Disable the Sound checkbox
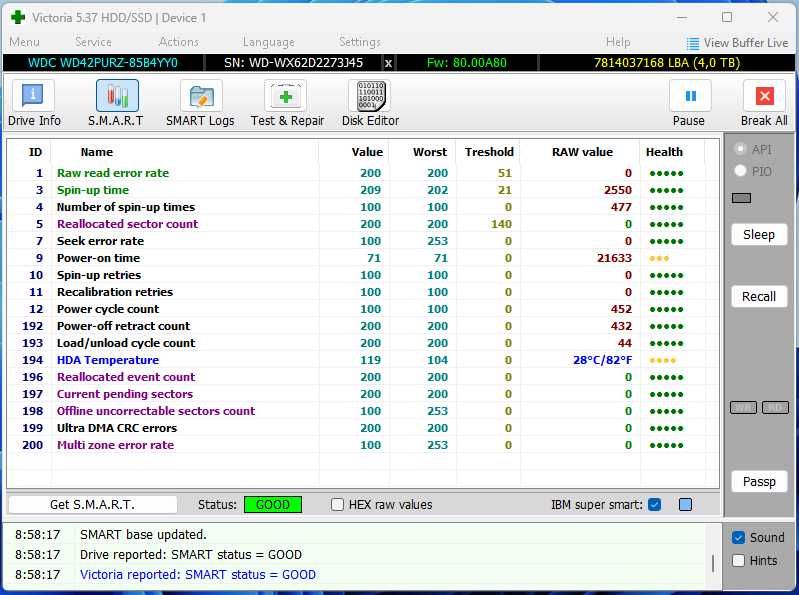The image size is (799, 595). 738,537
